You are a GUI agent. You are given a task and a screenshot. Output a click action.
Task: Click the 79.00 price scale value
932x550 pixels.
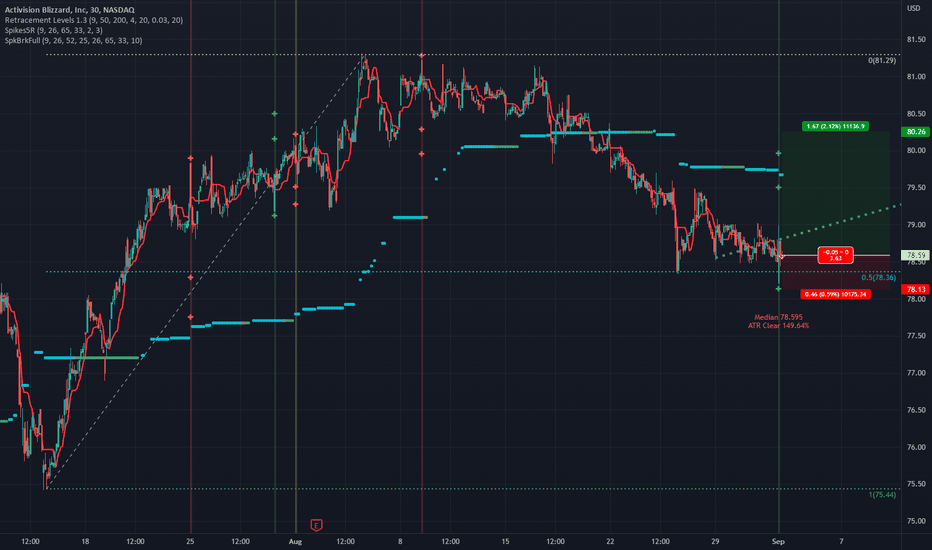pyautogui.click(x=916, y=225)
